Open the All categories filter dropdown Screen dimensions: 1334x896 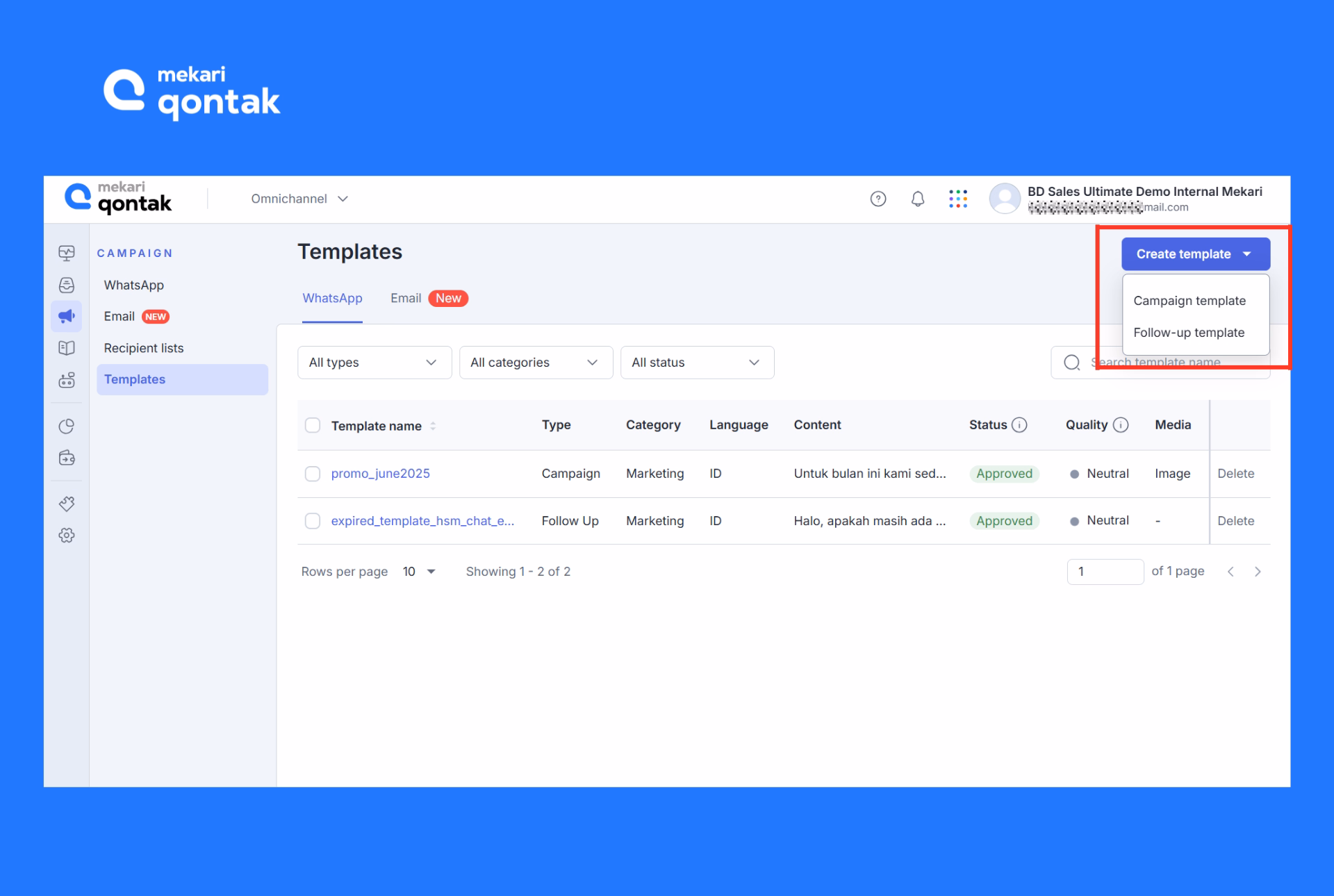[536, 363]
